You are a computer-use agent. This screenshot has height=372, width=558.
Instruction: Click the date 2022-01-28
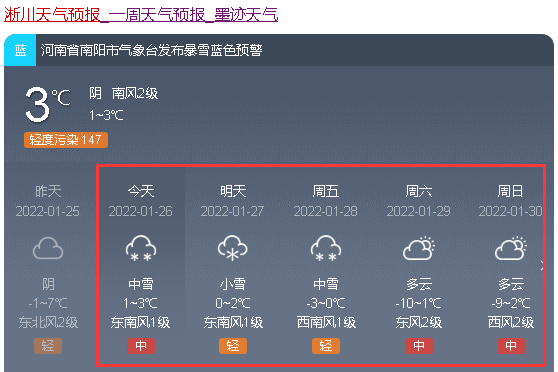(x=326, y=211)
